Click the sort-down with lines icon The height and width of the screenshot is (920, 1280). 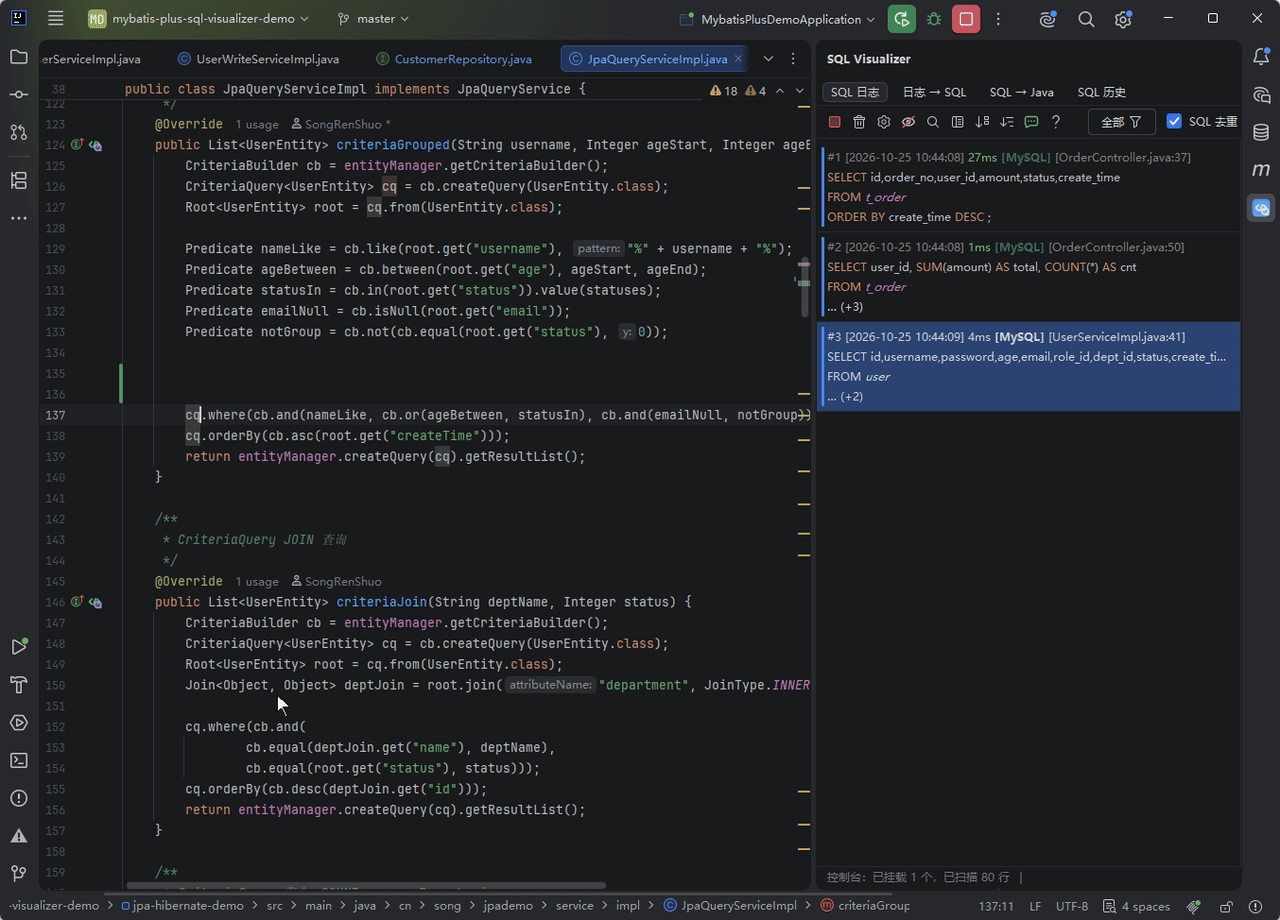click(1007, 122)
